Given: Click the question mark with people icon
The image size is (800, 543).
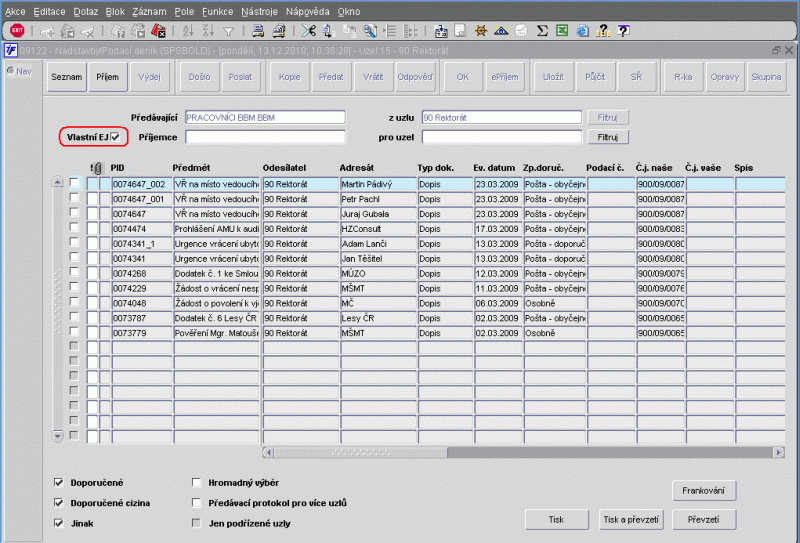Looking at the screenshot, I should (x=603, y=31).
